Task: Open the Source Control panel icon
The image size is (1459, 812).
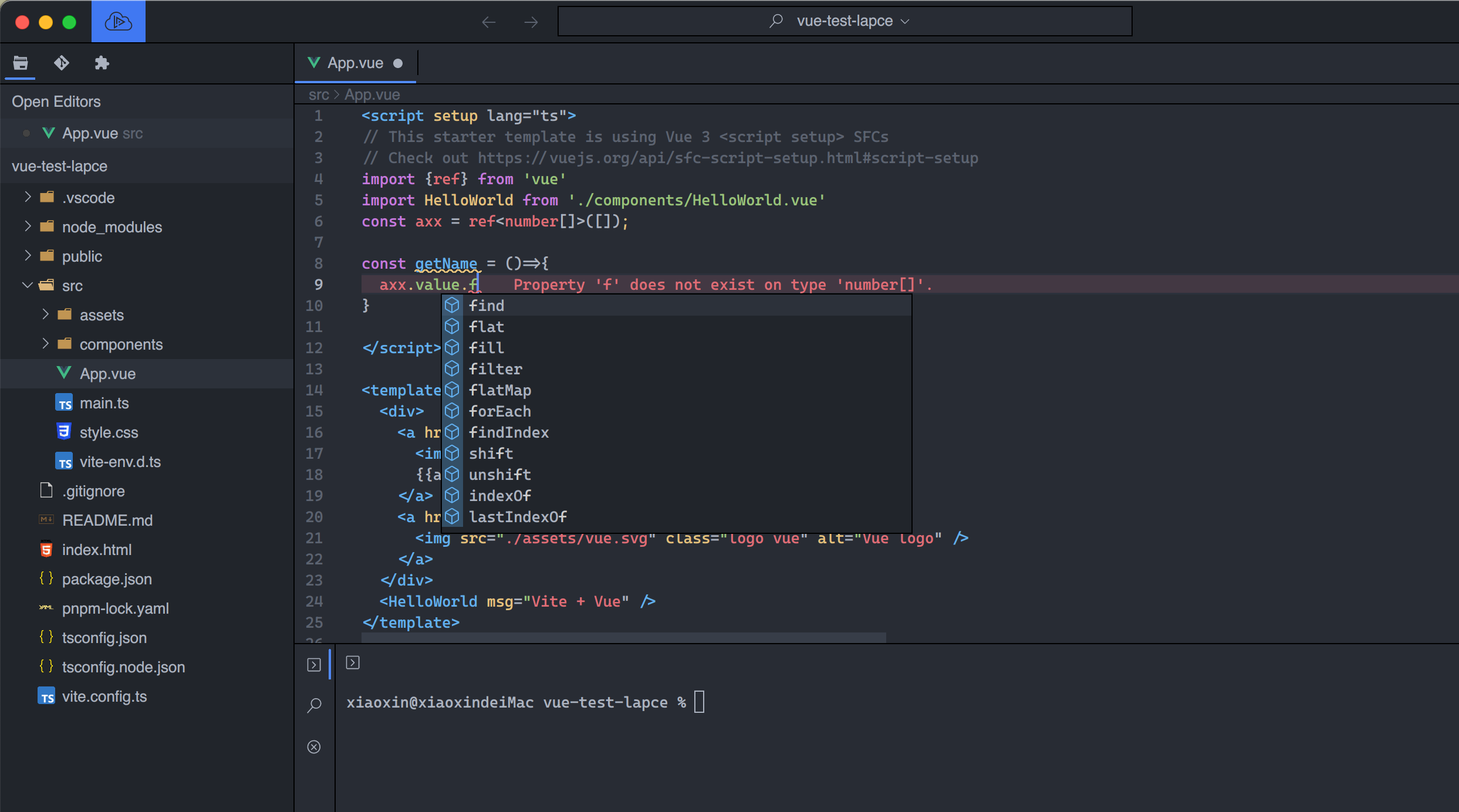Action: pos(62,63)
